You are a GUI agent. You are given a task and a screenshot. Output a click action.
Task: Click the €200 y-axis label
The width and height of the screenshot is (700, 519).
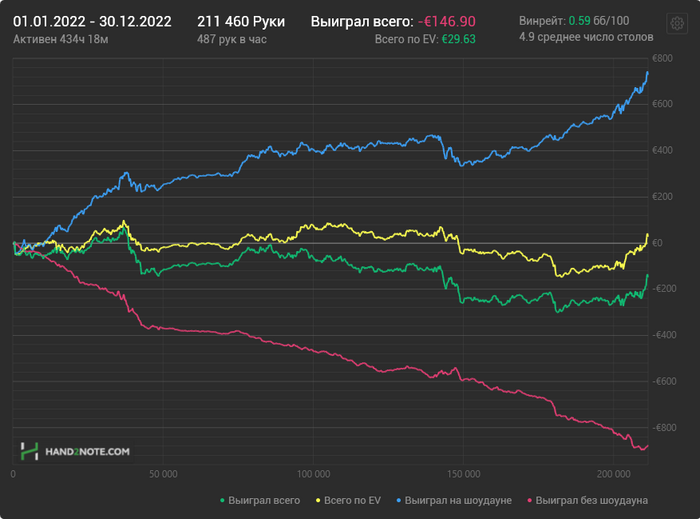(662, 197)
